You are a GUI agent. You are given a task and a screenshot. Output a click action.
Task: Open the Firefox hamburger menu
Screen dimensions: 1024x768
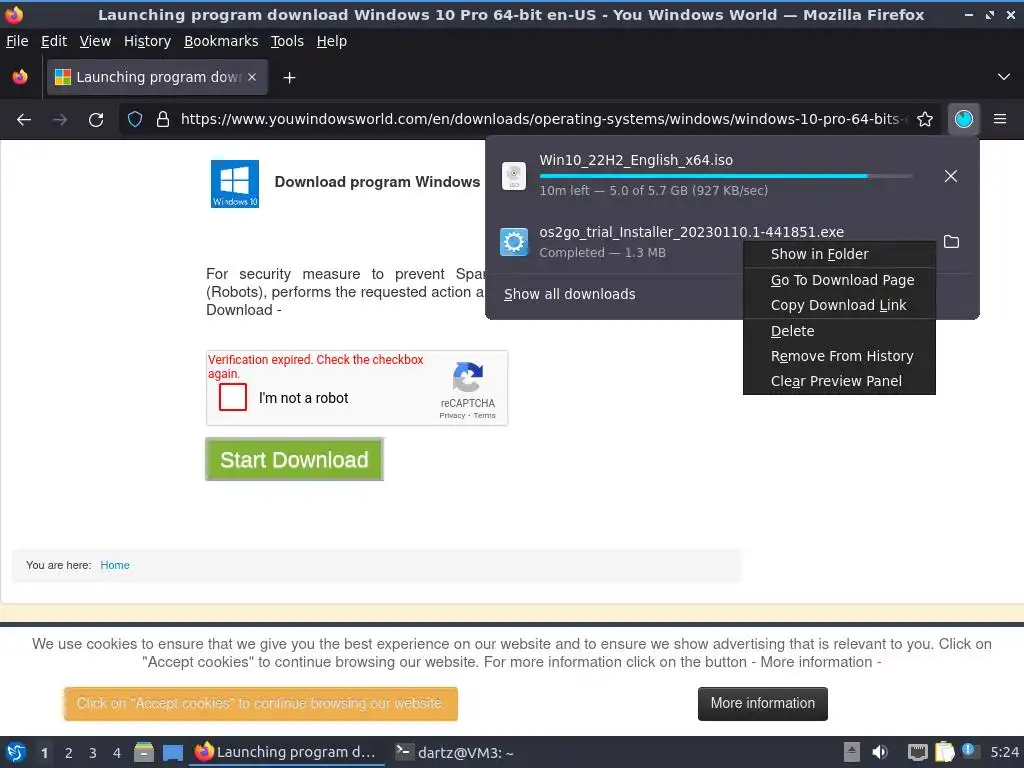coord(1000,120)
